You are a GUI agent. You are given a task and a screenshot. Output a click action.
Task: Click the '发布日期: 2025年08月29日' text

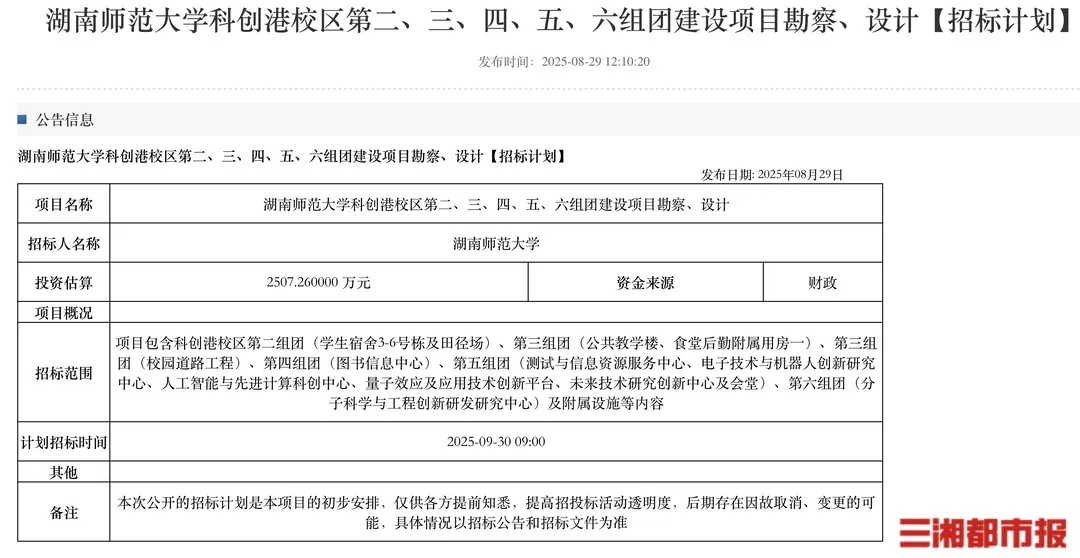[771, 174]
